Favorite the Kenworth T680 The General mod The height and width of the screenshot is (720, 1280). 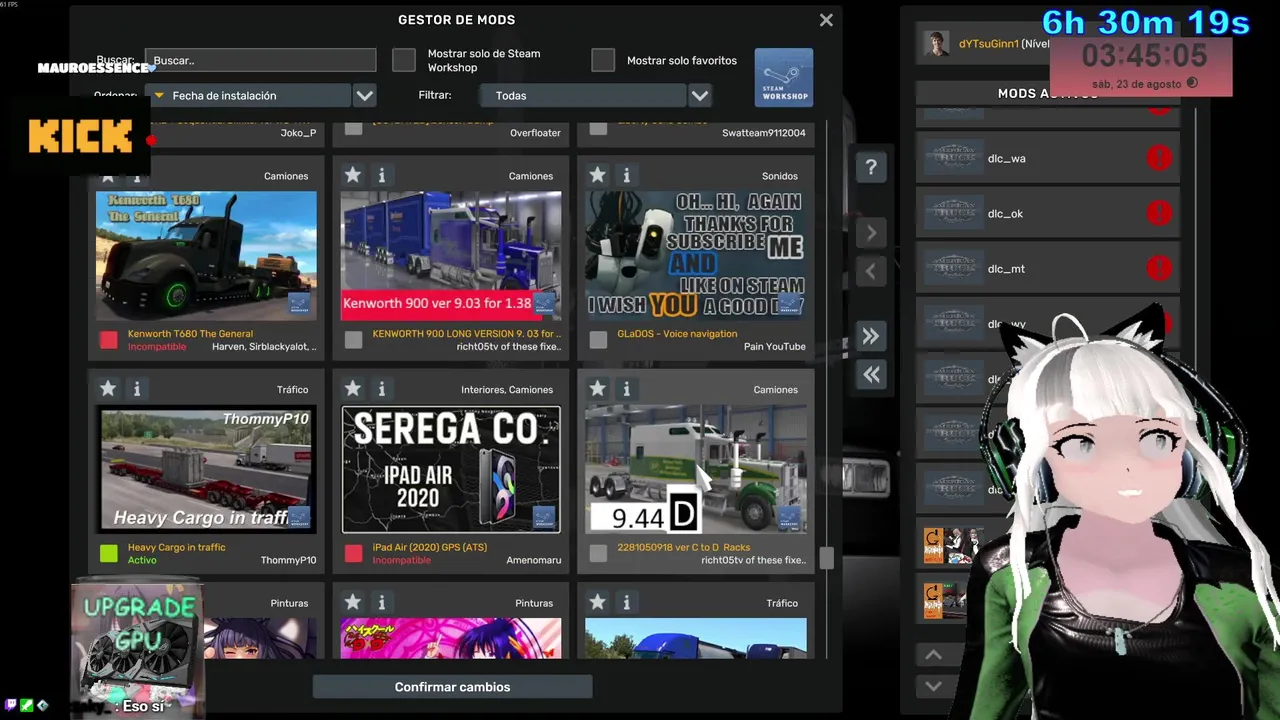pos(108,175)
